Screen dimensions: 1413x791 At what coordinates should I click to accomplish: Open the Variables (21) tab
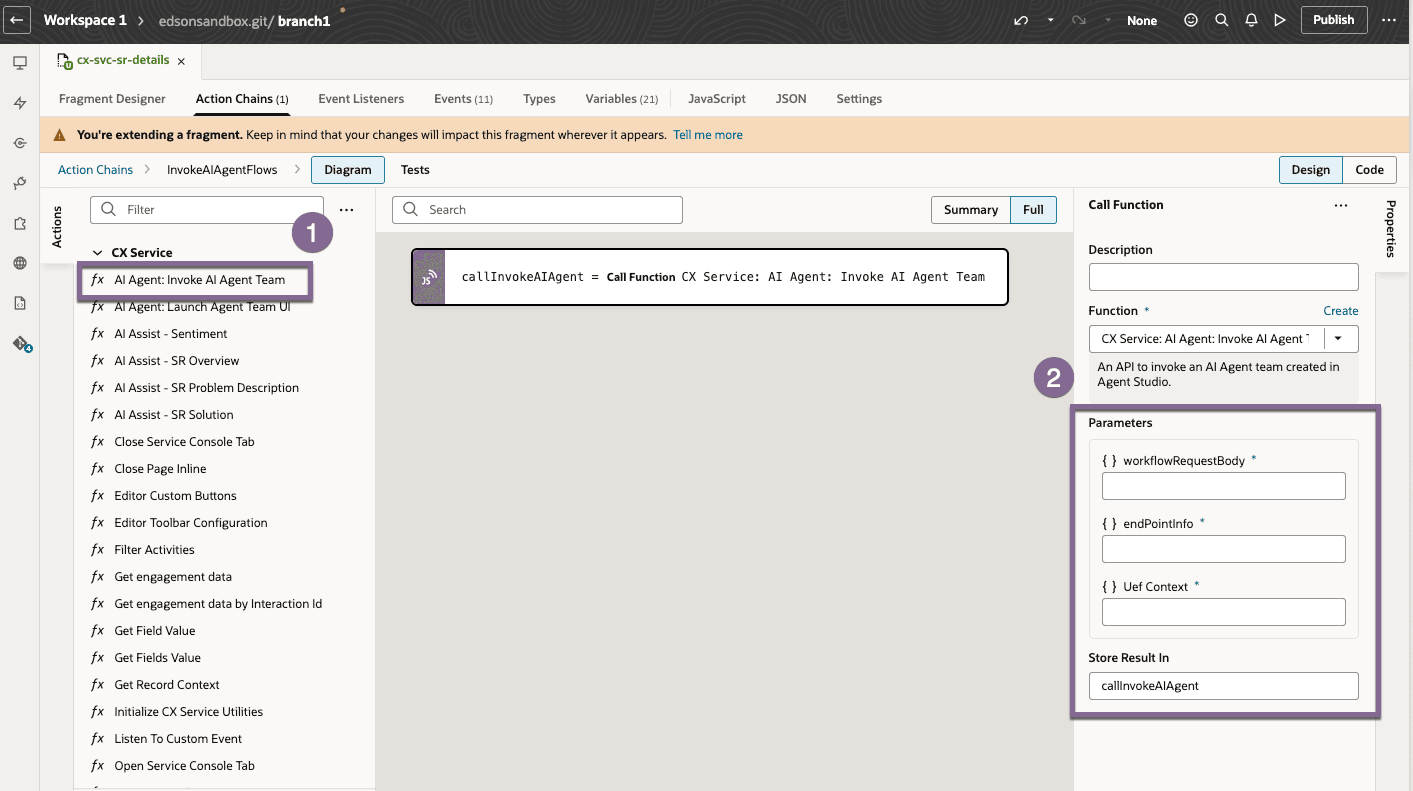pyautogui.click(x=620, y=98)
